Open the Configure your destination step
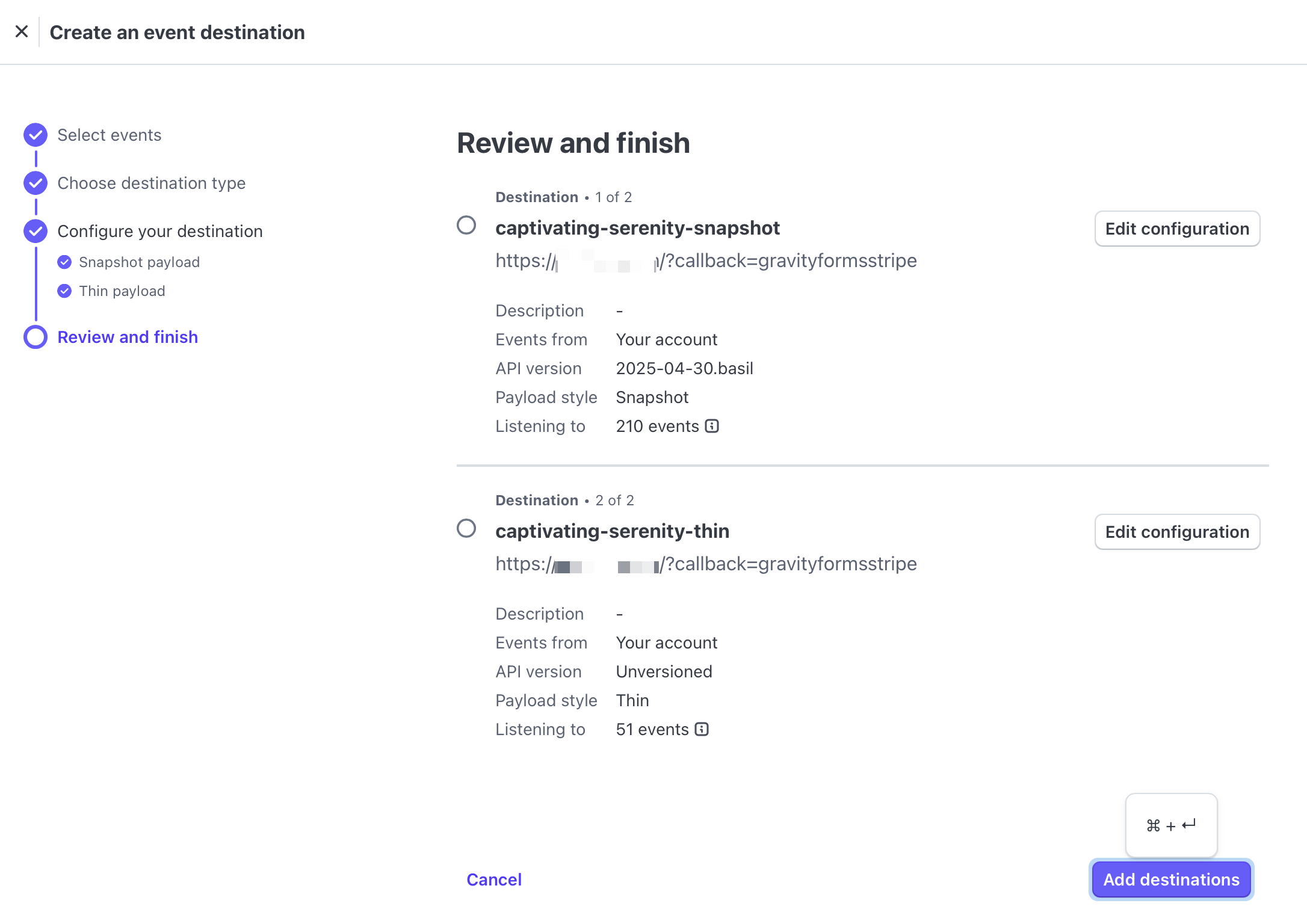 (x=160, y=232)
